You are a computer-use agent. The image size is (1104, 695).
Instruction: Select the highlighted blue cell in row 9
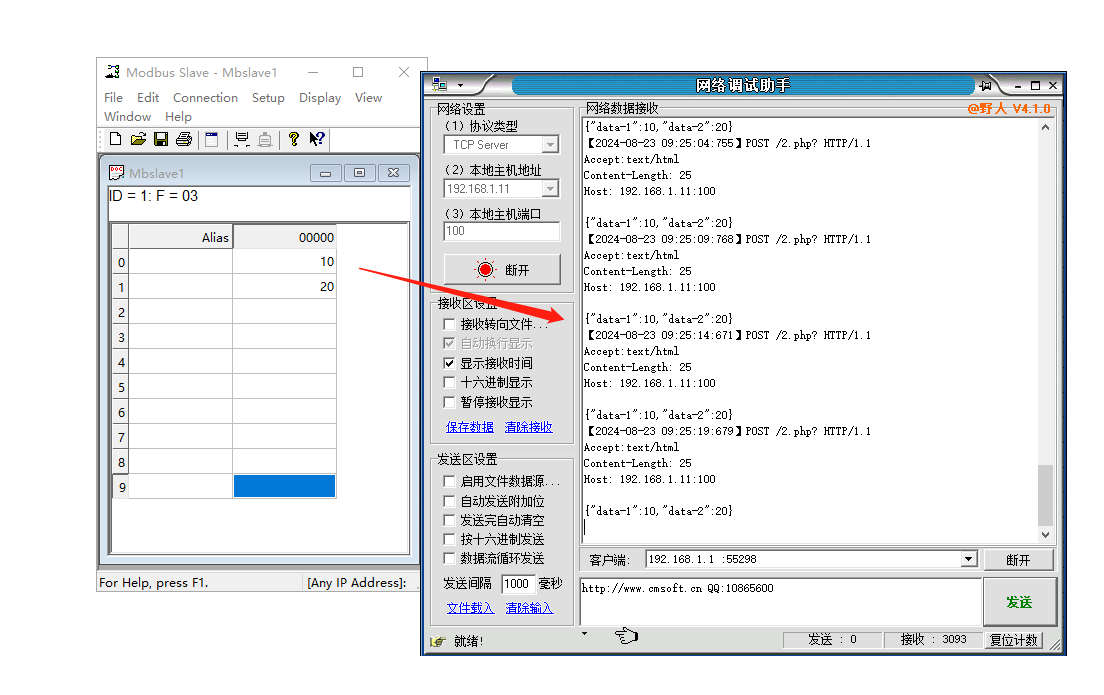(x=284, y=487)
